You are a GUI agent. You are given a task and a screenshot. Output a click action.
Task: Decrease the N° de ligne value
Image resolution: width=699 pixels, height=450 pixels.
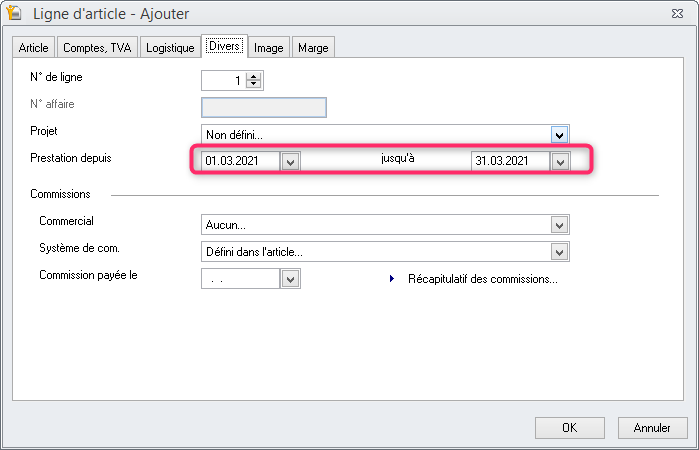tap(254, 86)
